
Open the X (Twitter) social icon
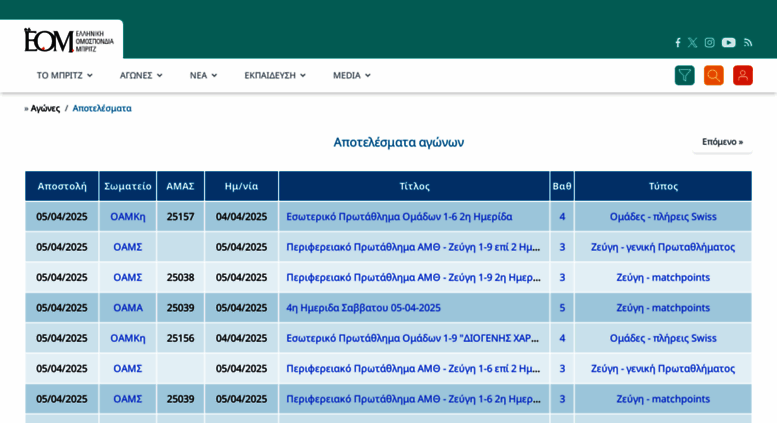[692, 43]
